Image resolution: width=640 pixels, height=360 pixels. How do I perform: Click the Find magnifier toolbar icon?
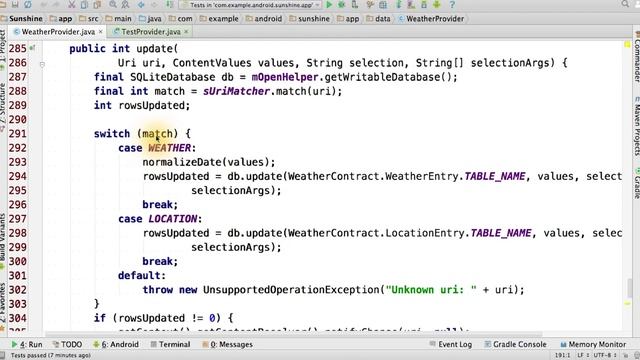point(113,4)
